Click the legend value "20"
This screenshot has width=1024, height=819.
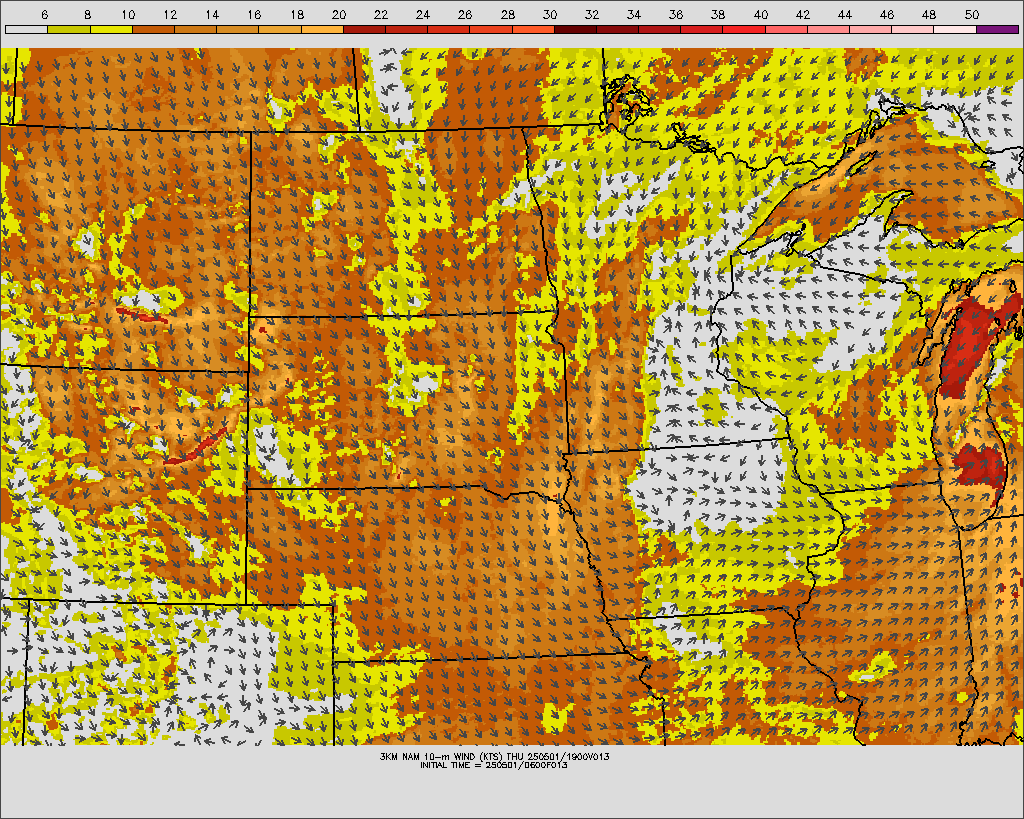[338, 14]
